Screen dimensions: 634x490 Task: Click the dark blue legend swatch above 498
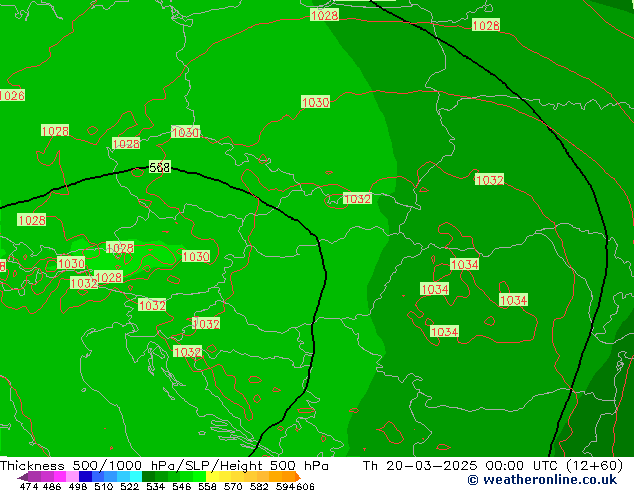pyautogui.click(x=85, y=476)
